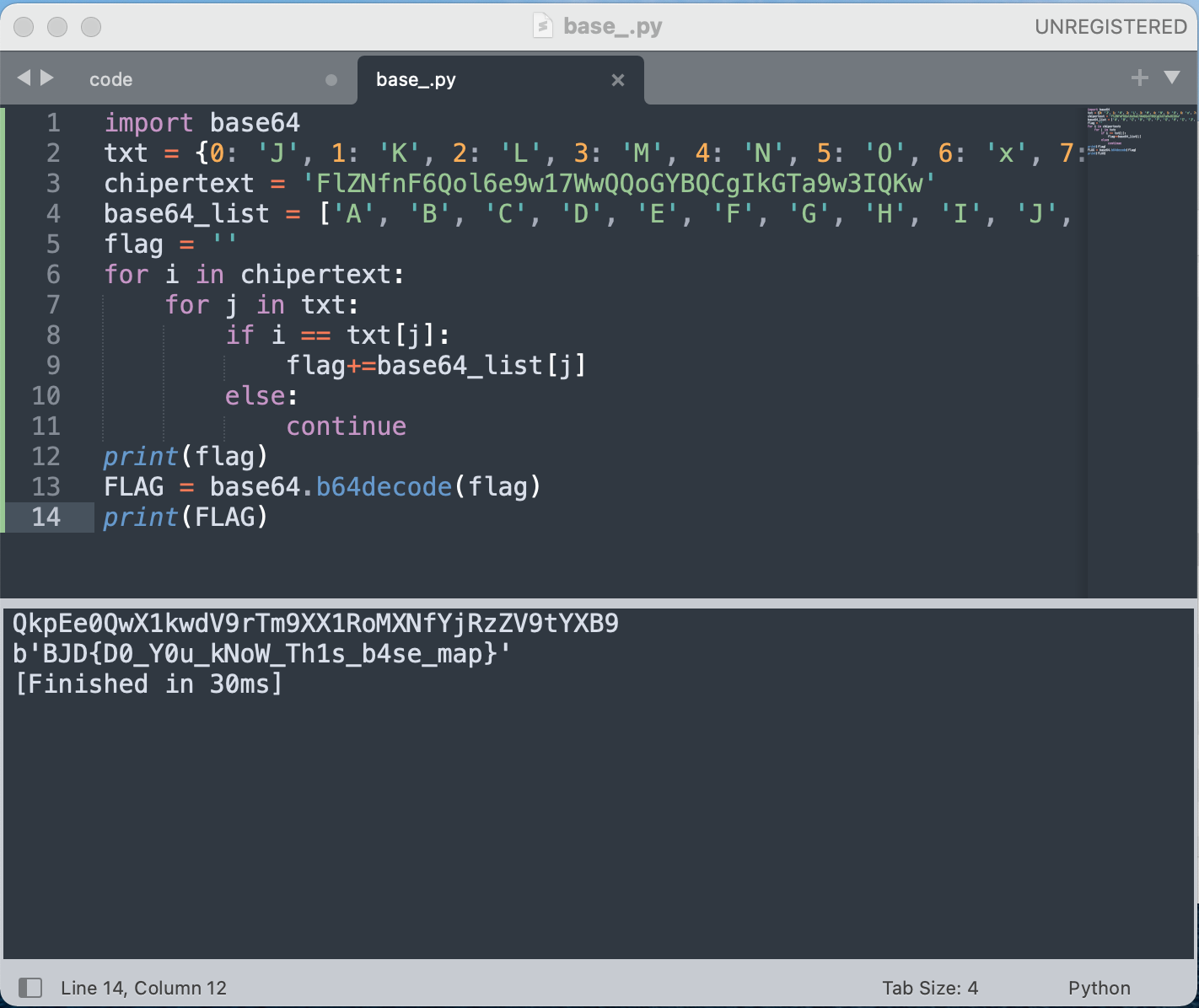
Task: Click 'for i in chipertext:' line
Action: (254, 275)
